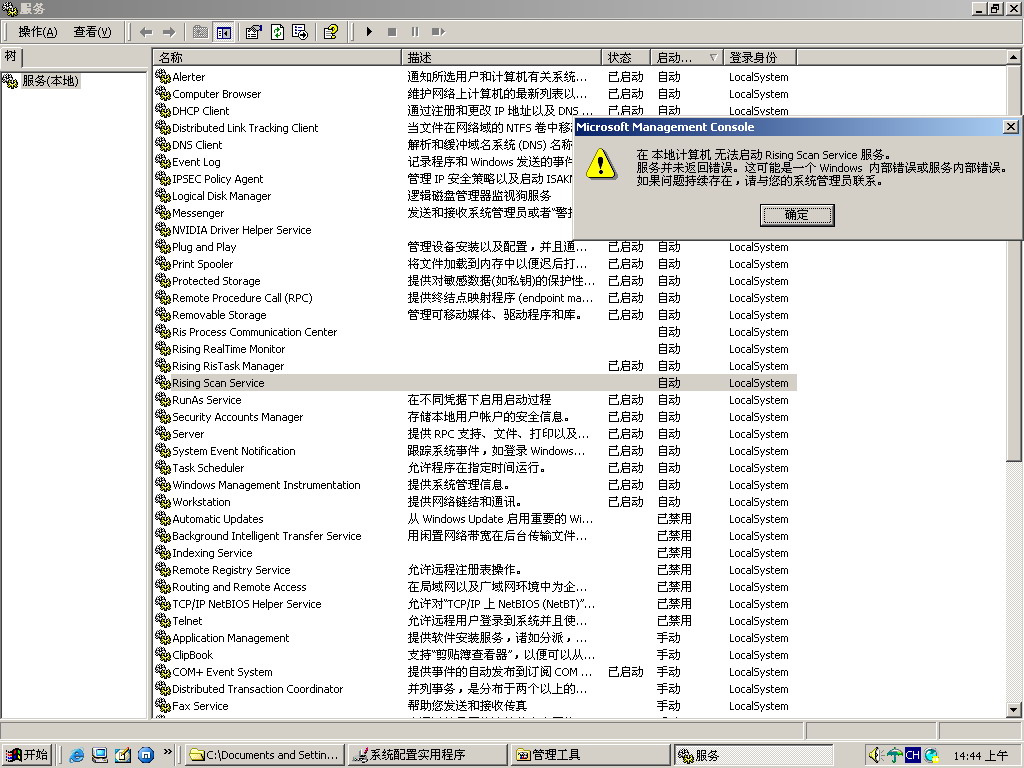Select the Telnet service icon
Image resolution: width=1024 pixels, height=768 pixels.
(163, 620)
